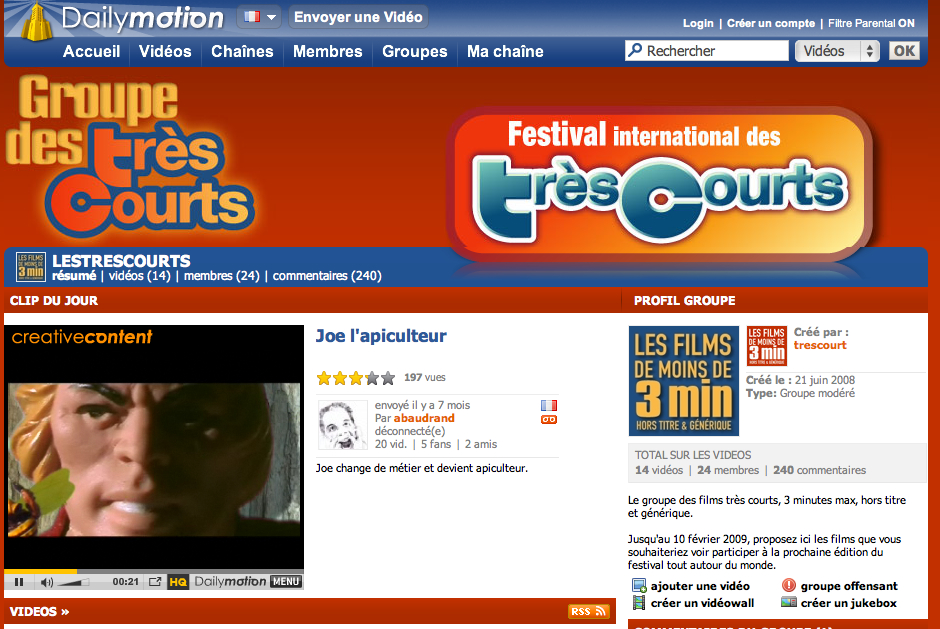Mute the video with the speaker icon
This screenshot has height=629, width=940.
coord(47,582)
